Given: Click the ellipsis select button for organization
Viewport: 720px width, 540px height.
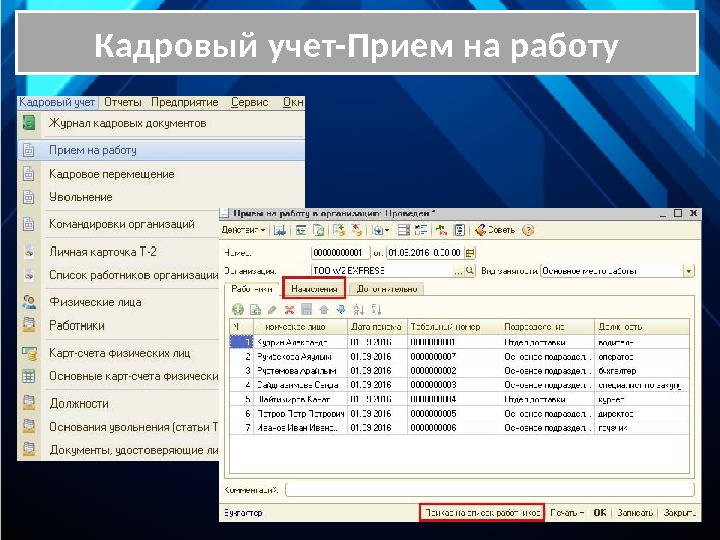Looking at the screenshot, I should coord(458,271).
